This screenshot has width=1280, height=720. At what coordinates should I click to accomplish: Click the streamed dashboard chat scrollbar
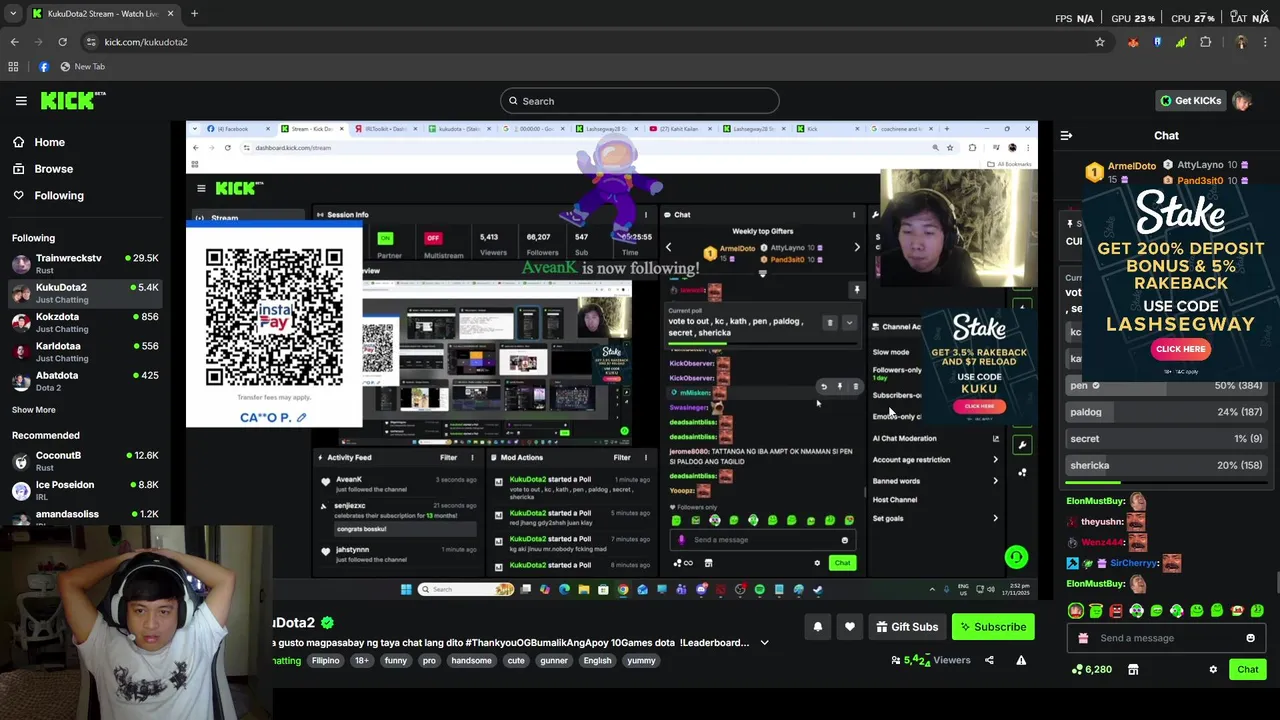(x=865, y=493)
